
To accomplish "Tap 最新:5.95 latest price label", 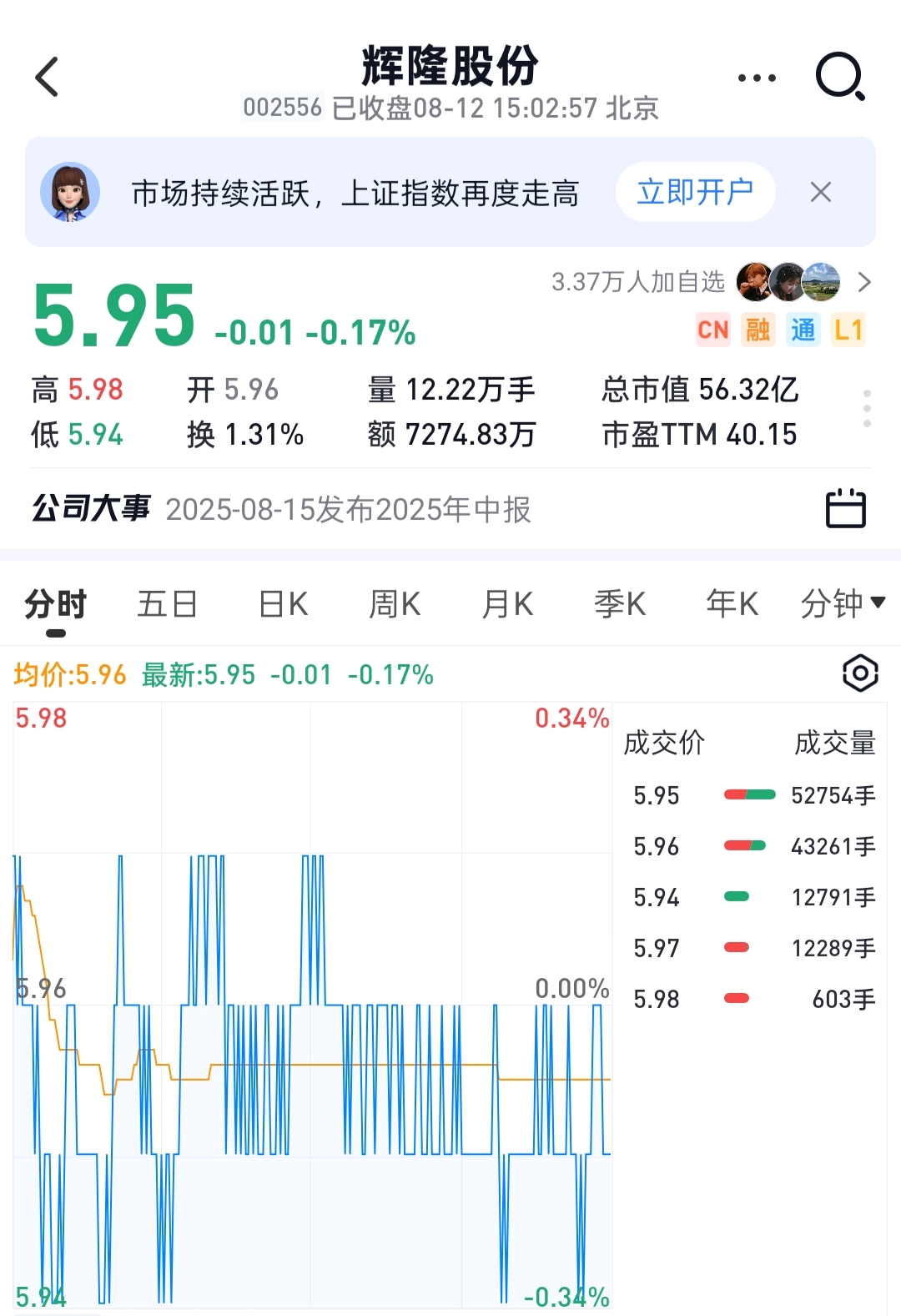I will tap(199, 674).
